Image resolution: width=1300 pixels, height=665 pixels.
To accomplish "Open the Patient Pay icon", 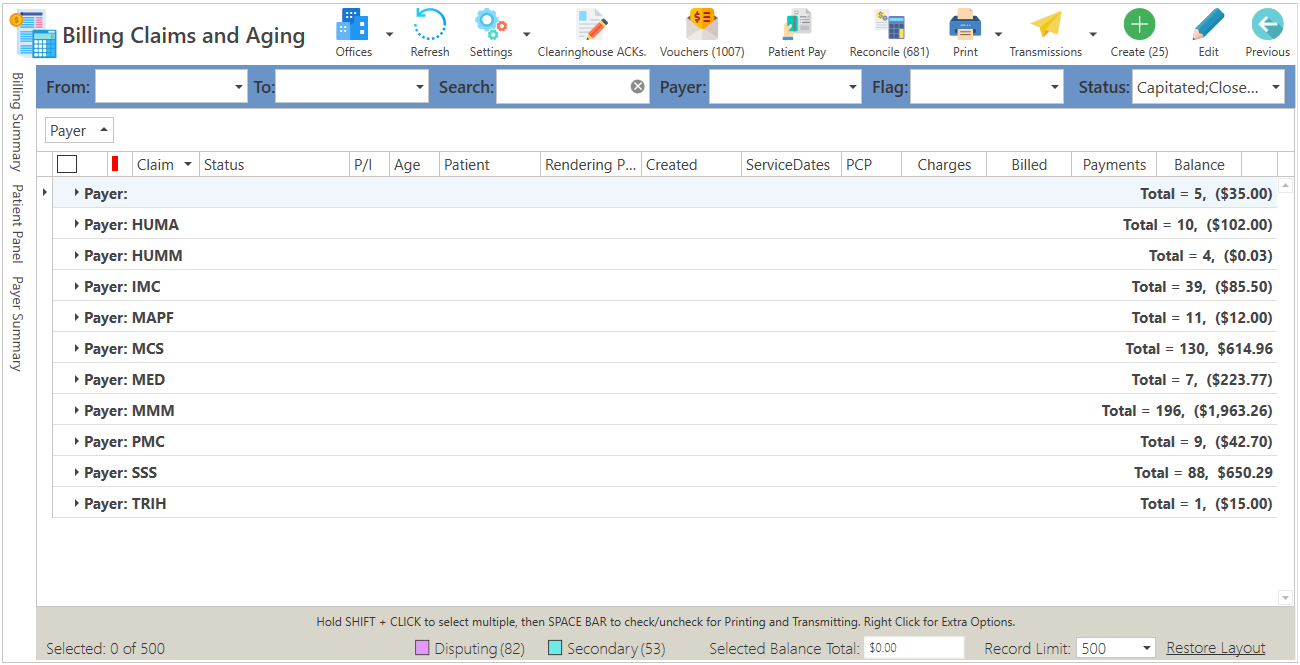I will click(x=797, y=24).
